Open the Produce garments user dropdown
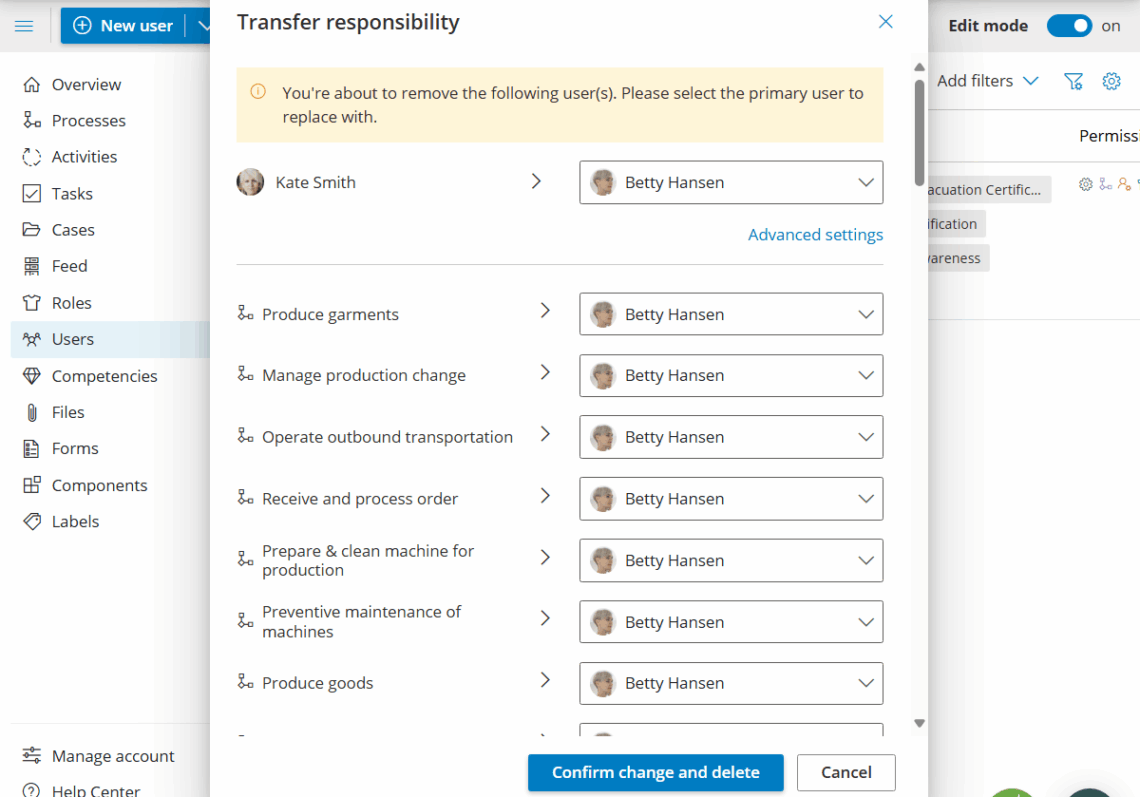This screenshot has height=797, width=1140. (731, 314)
